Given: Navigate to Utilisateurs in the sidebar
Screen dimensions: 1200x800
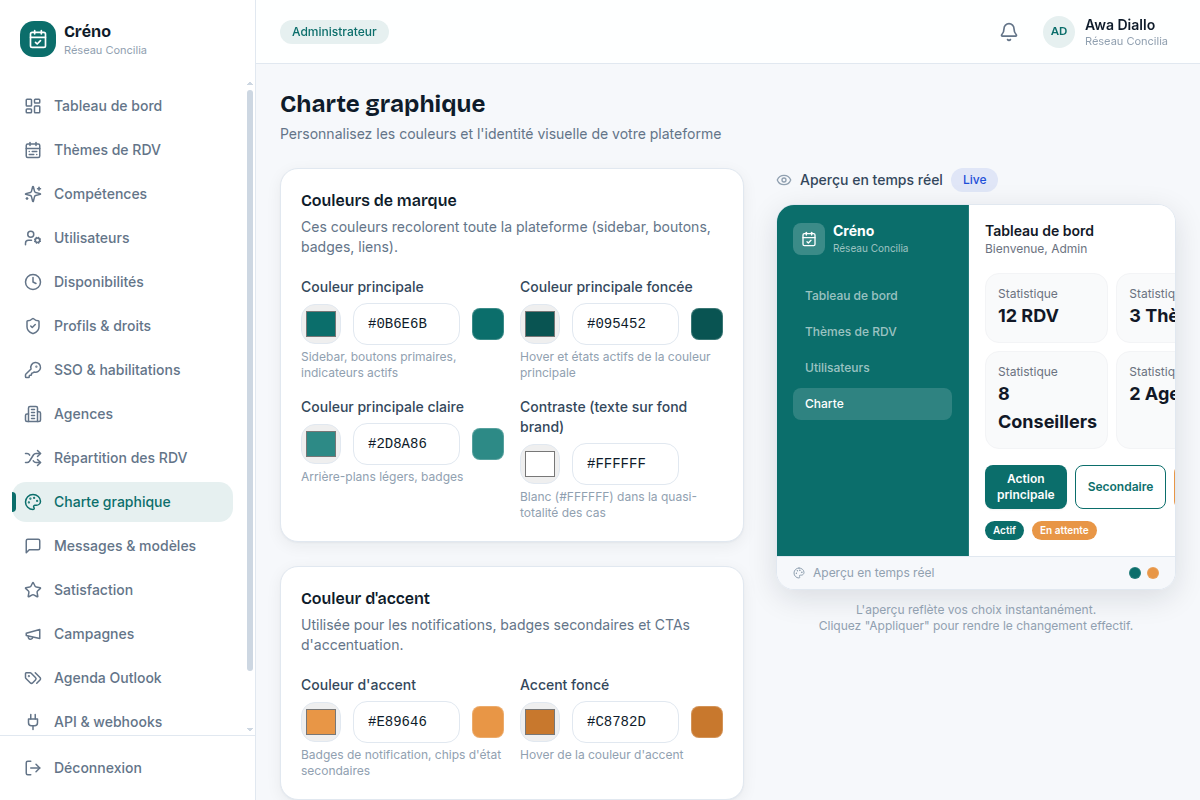Looking at the screenshot, I should pyautogui.click(x=122, y=238).
